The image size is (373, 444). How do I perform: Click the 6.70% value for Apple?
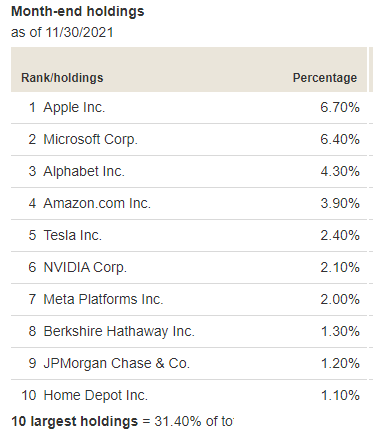pos(340,107)
